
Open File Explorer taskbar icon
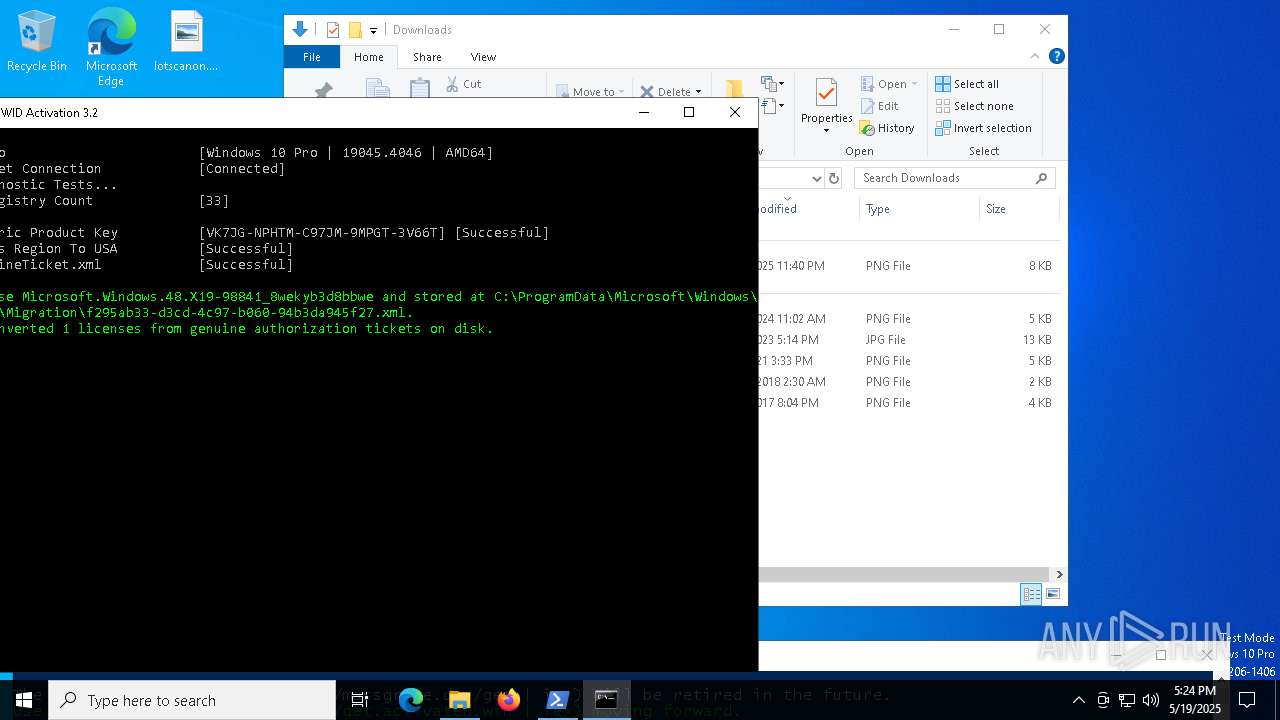coord(460,700)
